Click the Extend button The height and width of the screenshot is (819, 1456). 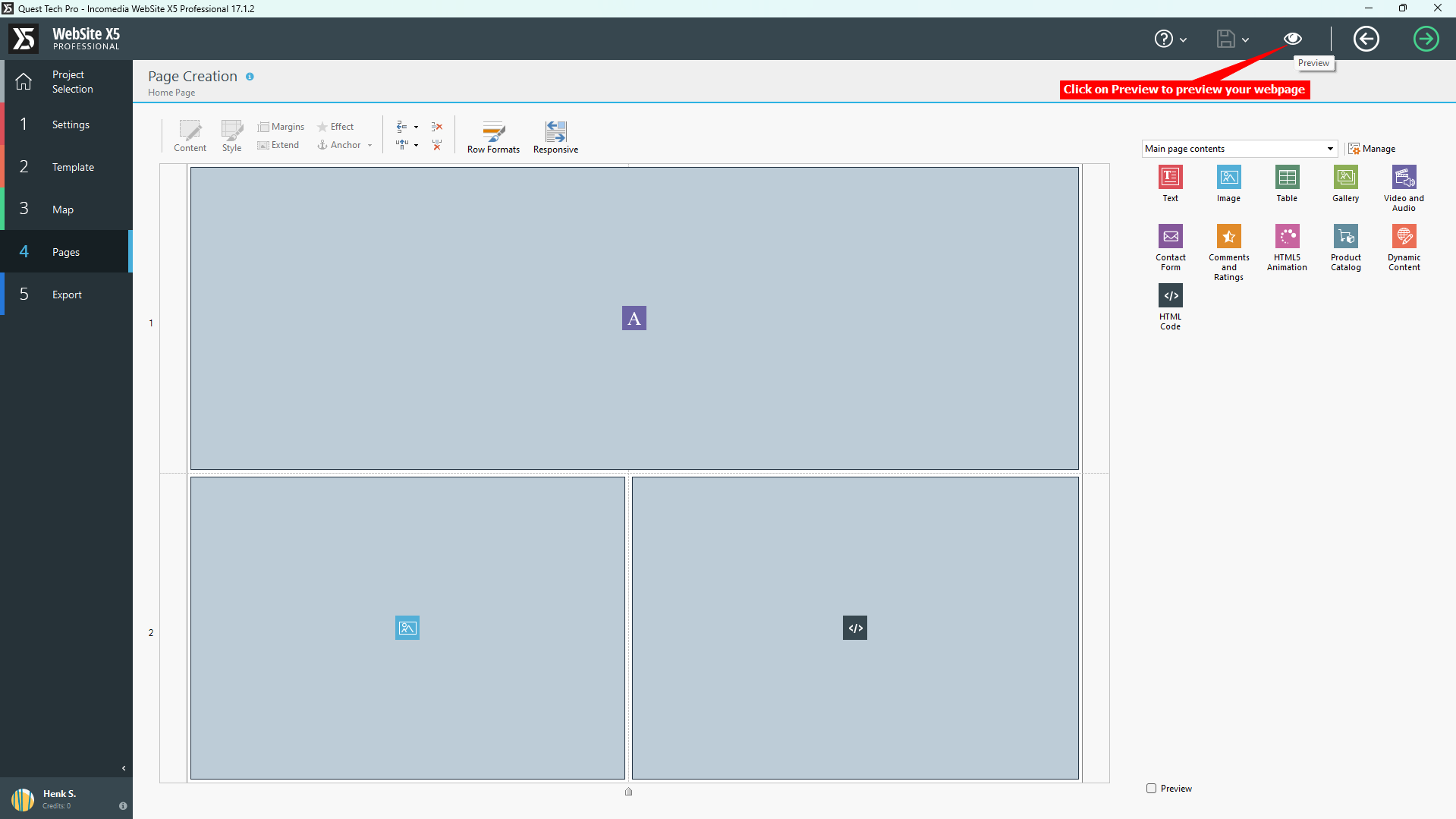278,145
